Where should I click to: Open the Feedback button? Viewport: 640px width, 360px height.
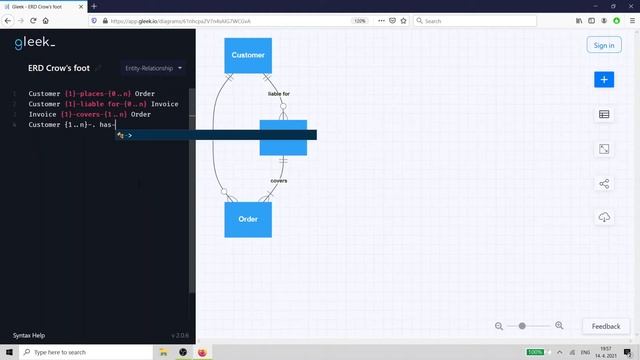click(x=606, y=326)
